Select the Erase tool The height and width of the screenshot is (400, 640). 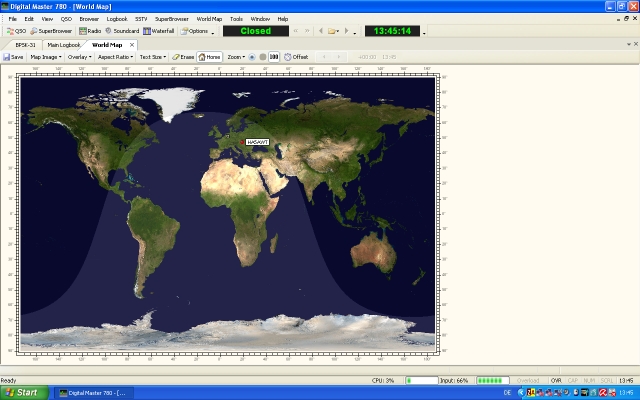point(183,57)
